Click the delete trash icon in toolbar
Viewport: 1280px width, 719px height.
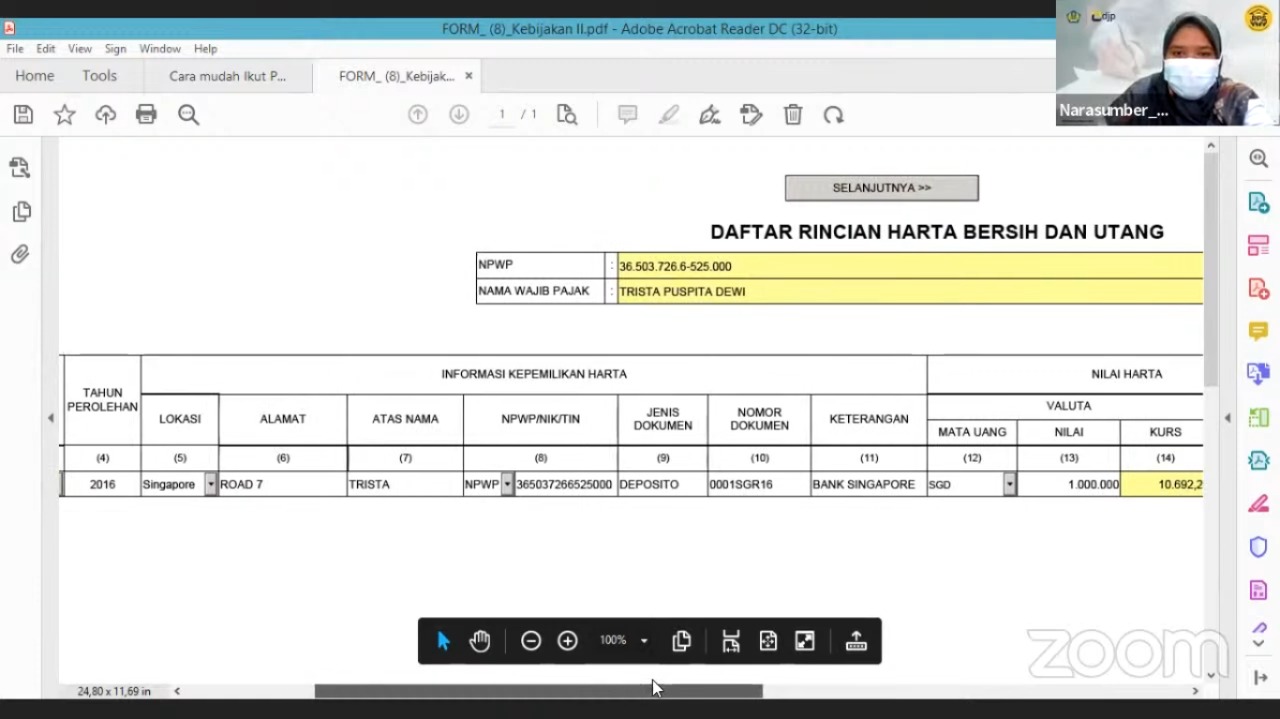793,115
